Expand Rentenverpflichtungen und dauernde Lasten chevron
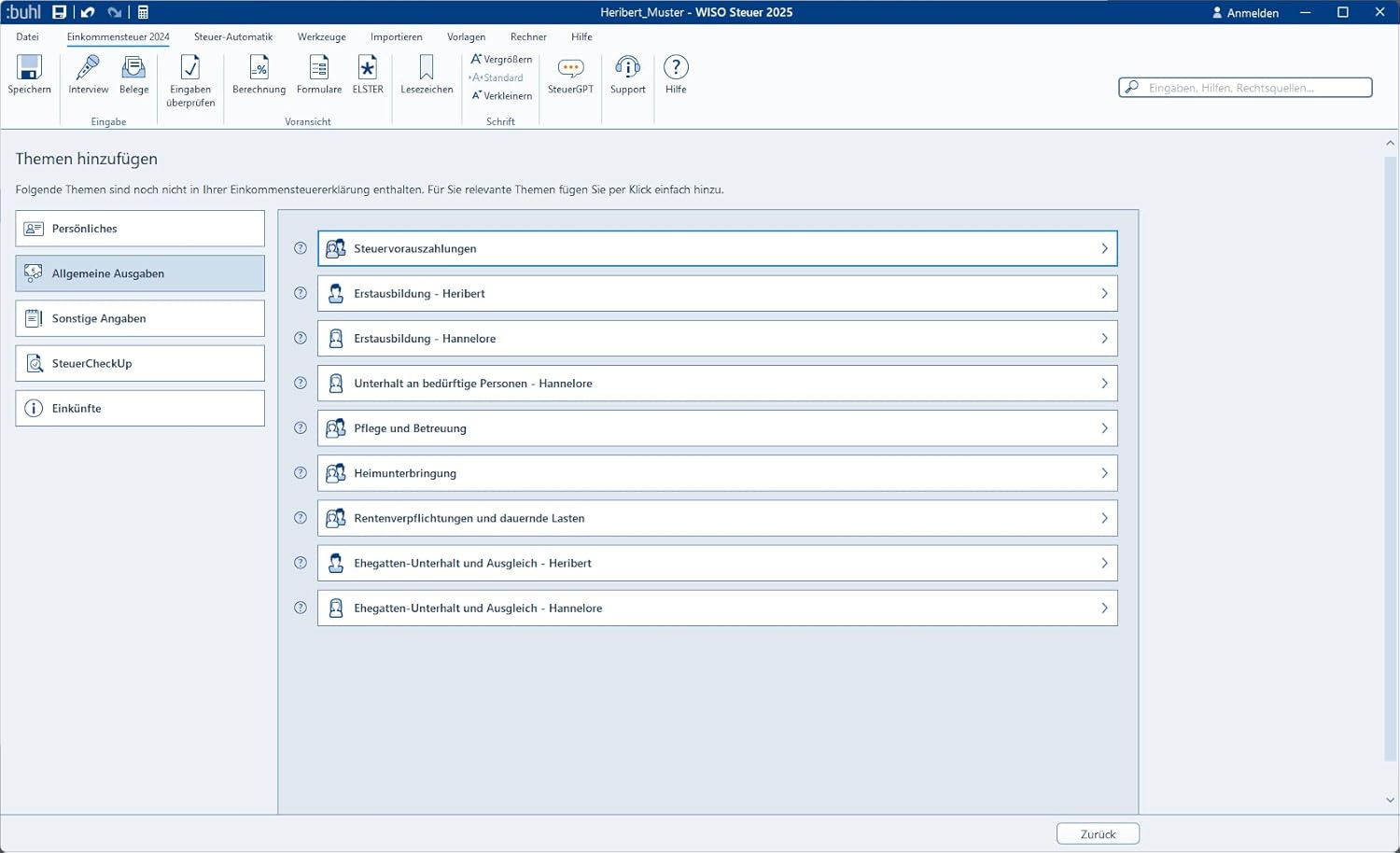 tap(1104, 517)
